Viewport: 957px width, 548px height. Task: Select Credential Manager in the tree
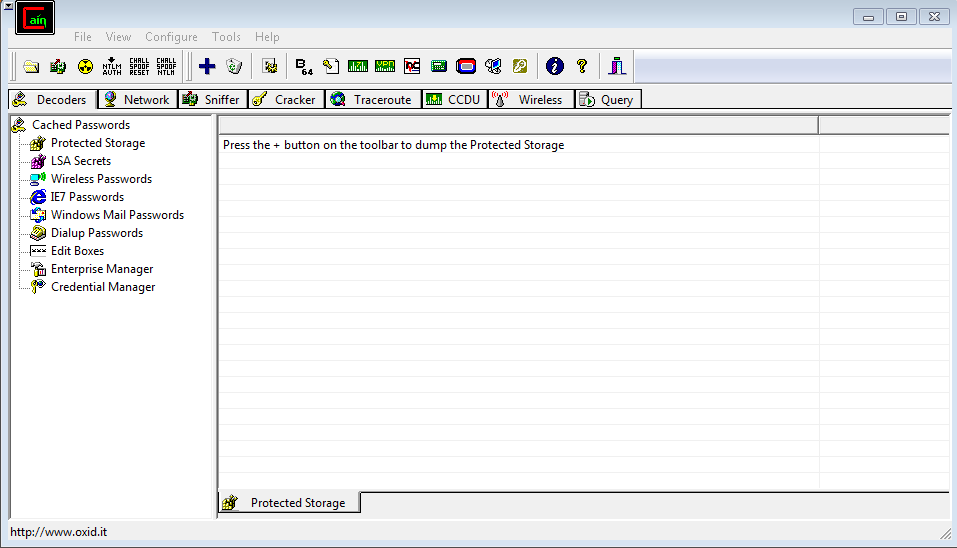click(x=103, y=287)
